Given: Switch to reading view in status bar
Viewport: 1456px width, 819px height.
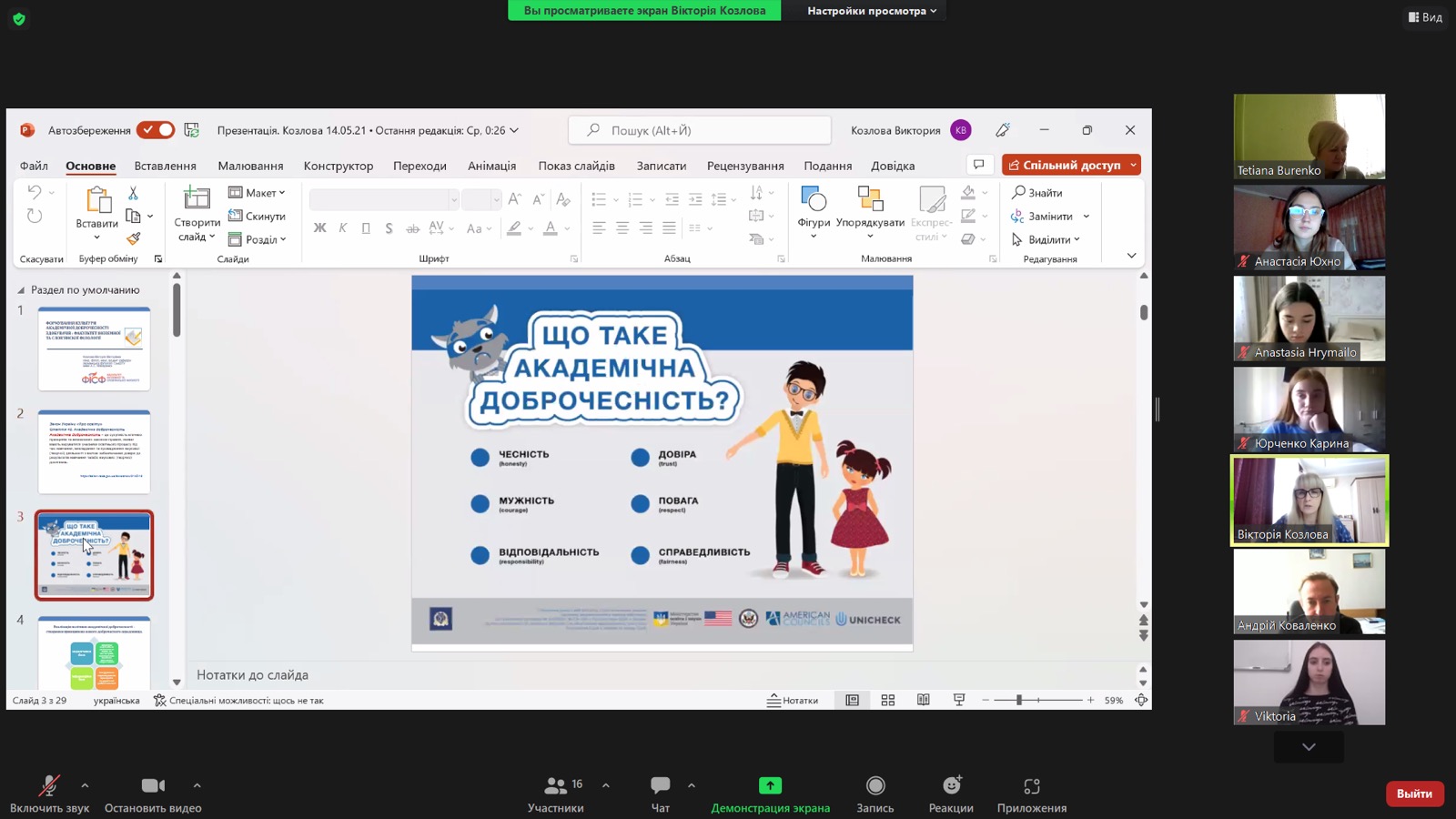Looking at the screenshot, I should coord(923,700).
